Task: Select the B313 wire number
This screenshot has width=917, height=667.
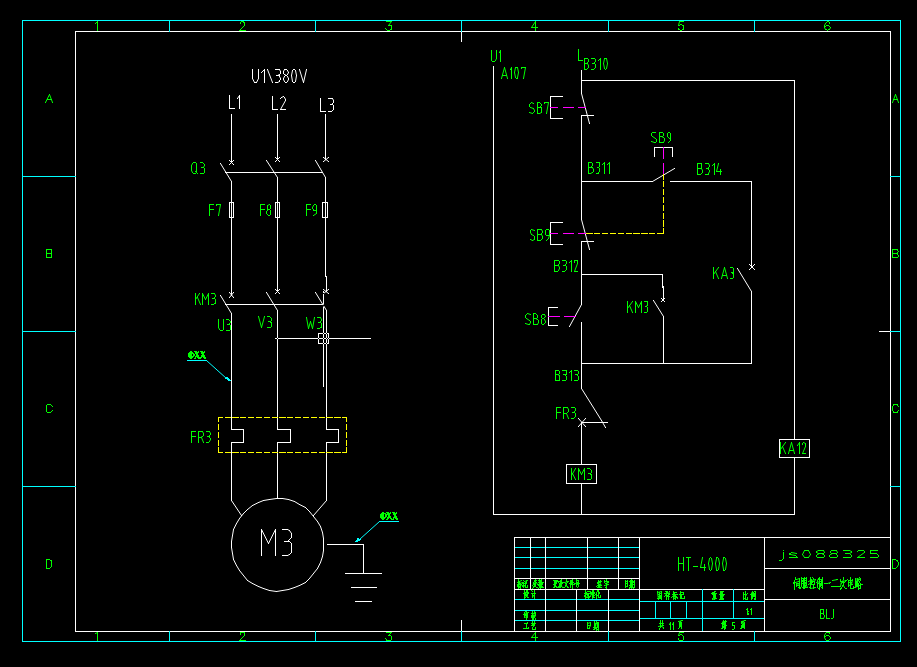Action: point(567,375)
